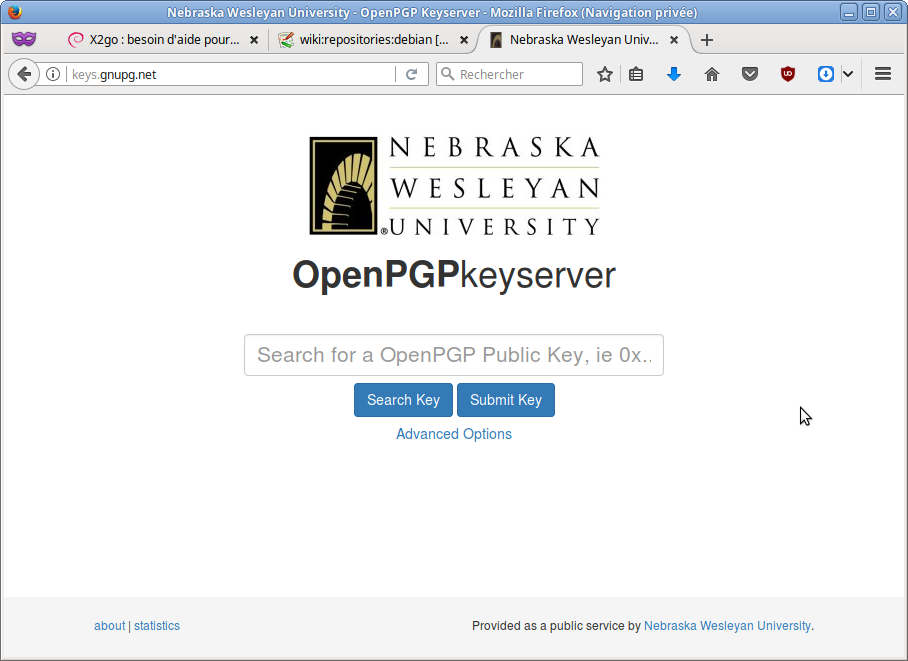
Task: Open the downloads arrow icon
Action: (673, 74)
